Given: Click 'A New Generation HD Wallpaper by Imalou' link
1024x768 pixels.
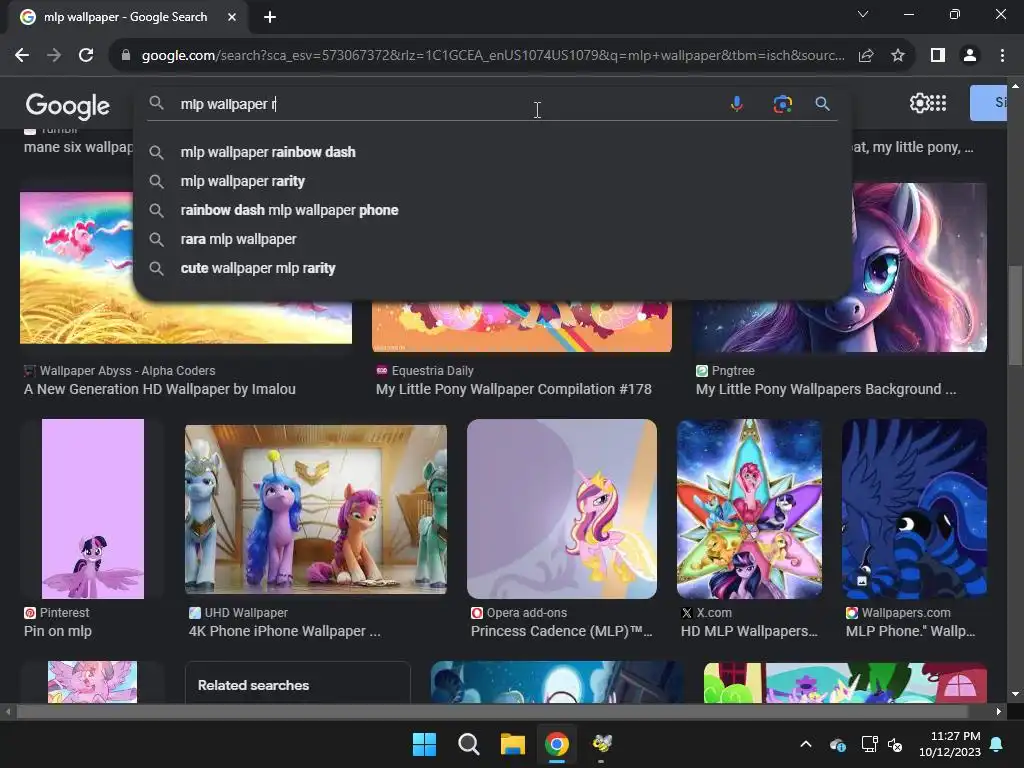Looking at the screenshot, I should point(159,389).
